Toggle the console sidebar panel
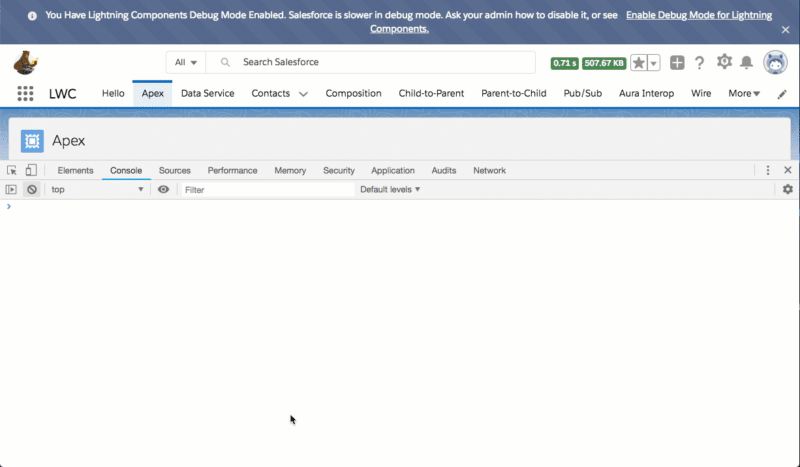This screenshot has width=800, height=467. click(12, 189)
